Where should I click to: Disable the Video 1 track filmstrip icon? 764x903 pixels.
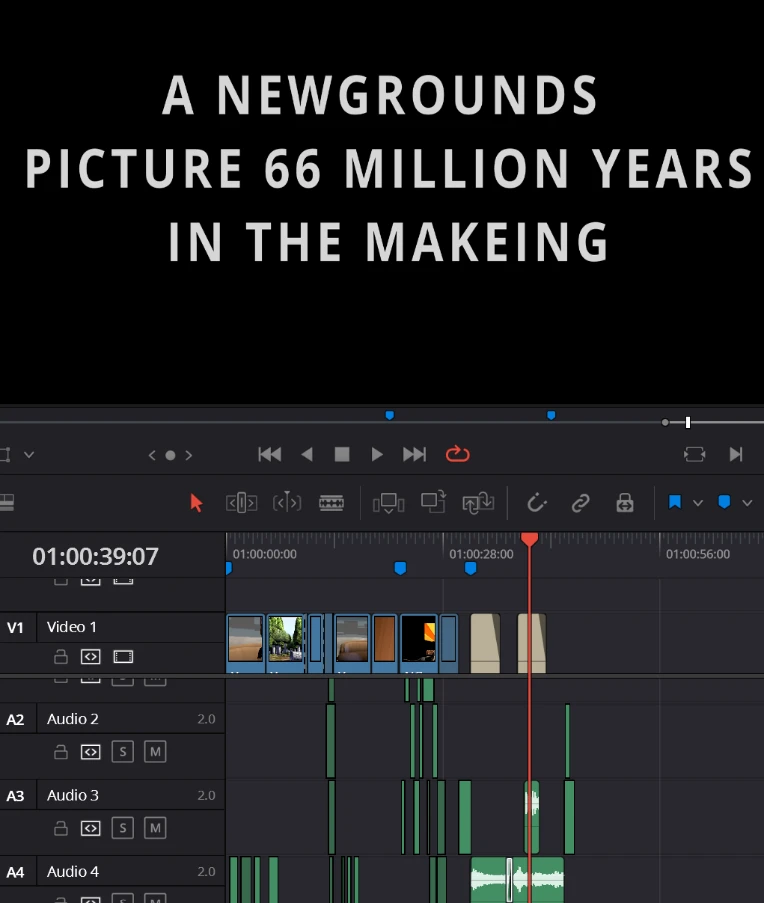click(123, 657)
